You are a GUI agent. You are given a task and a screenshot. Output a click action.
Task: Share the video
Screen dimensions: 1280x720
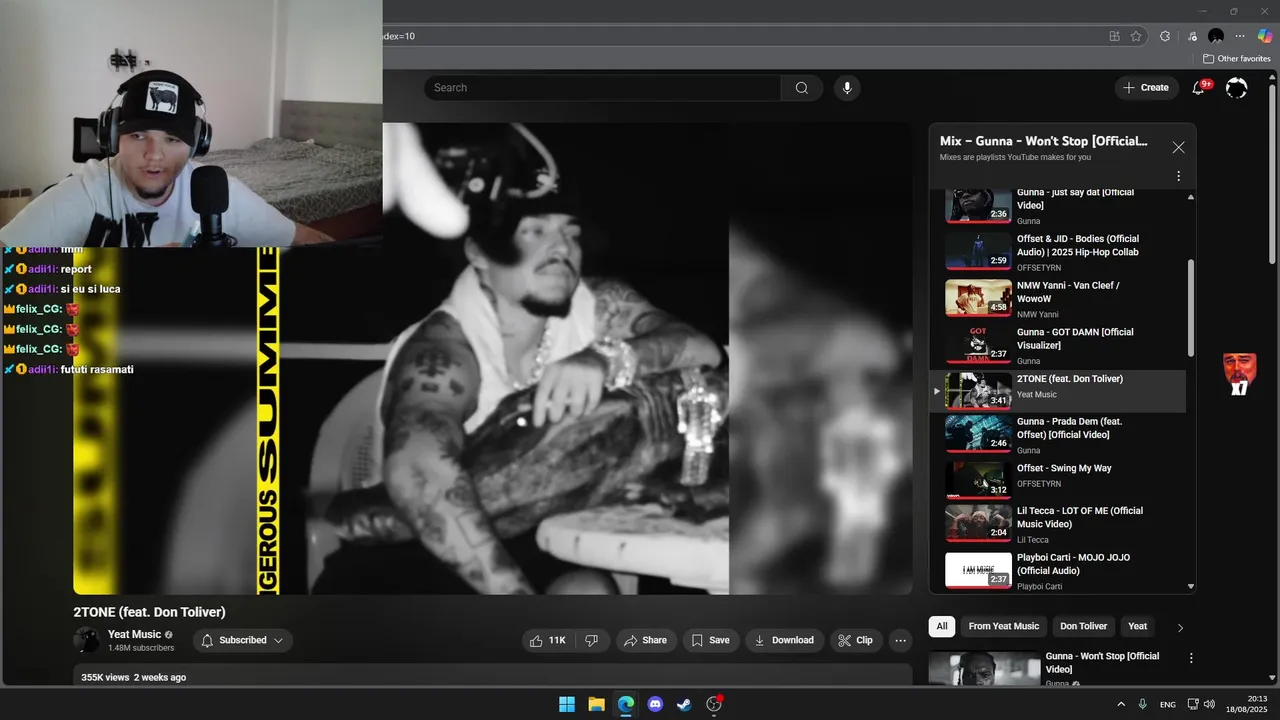click(x=644, y=640)
